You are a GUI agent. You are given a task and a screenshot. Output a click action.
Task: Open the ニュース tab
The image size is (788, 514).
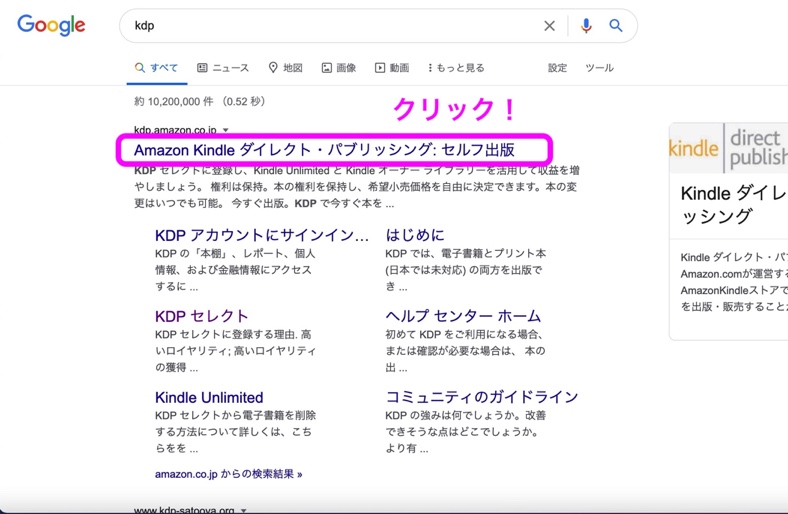(x=223, y=68)
